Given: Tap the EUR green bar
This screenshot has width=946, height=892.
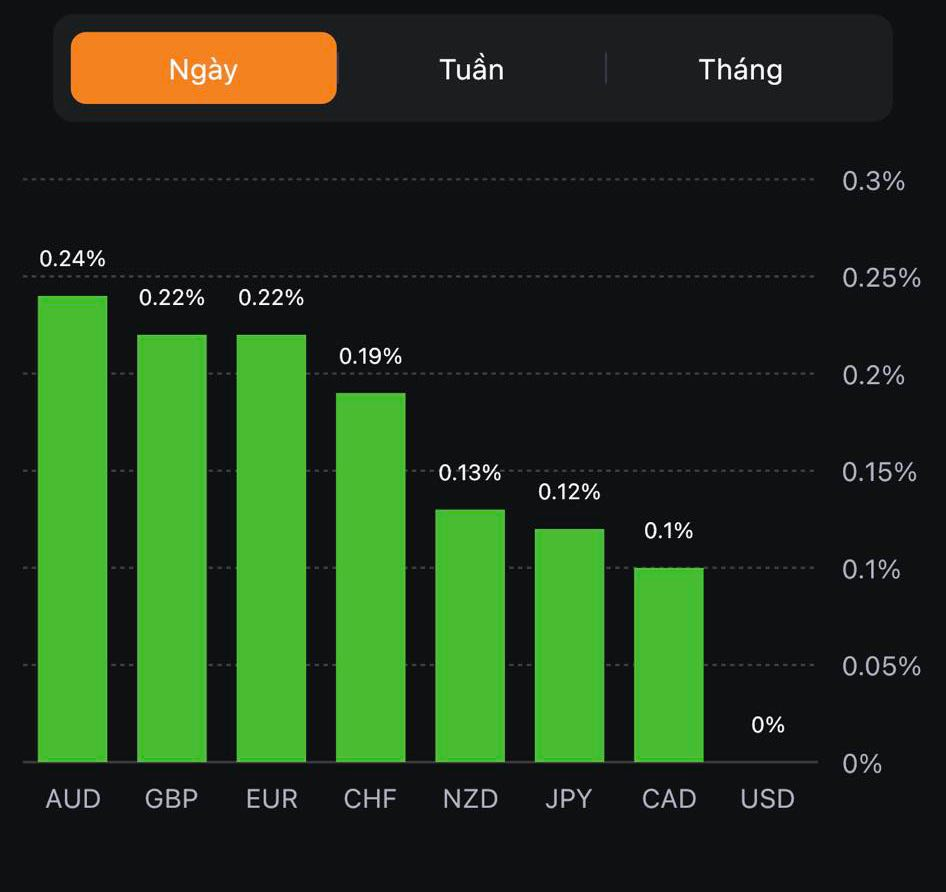Looking at the screenshot, I should click(271, 548).
